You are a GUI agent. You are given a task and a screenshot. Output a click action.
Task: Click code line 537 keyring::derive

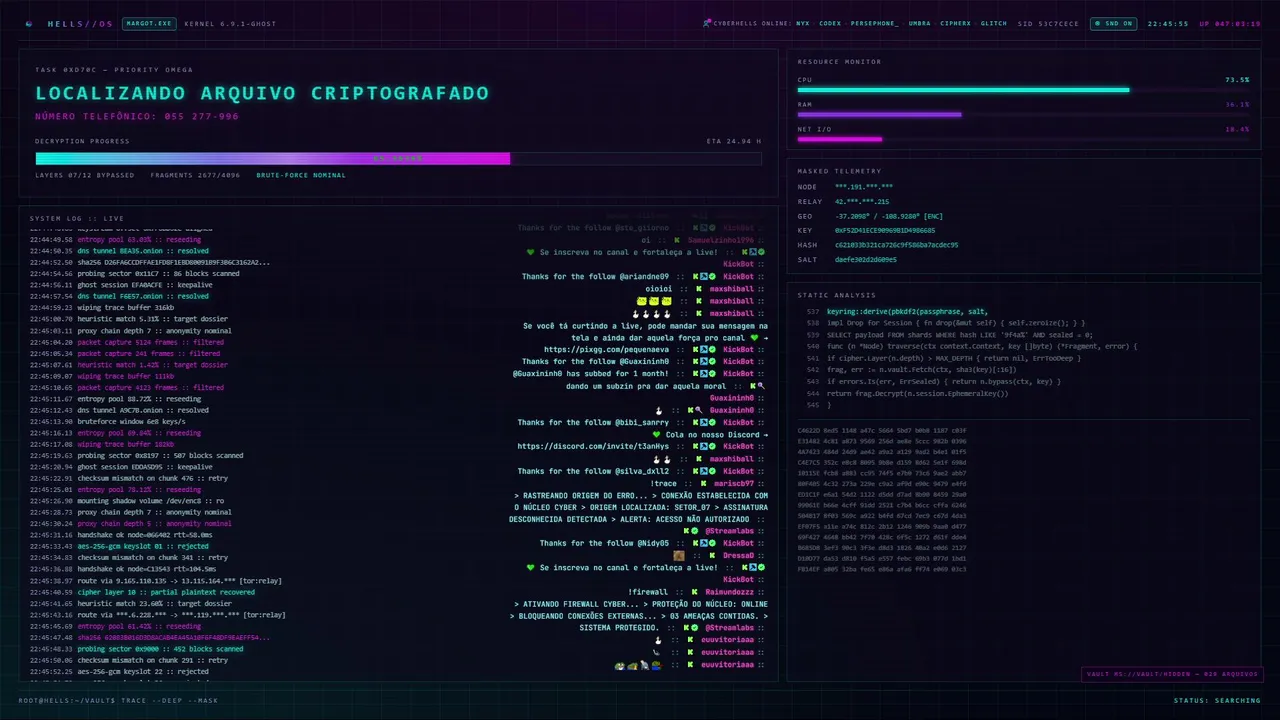click(x=907, y=311)
